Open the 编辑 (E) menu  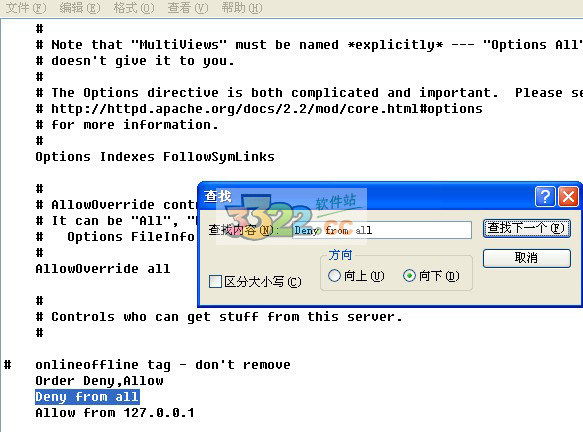pyautogui.click(x=80, y=8)
